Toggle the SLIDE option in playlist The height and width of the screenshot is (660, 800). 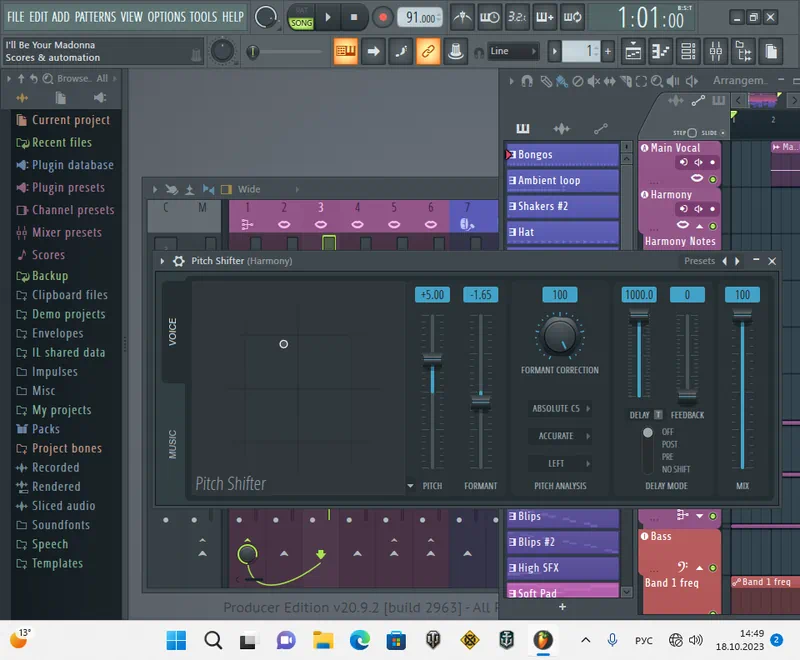722,133
